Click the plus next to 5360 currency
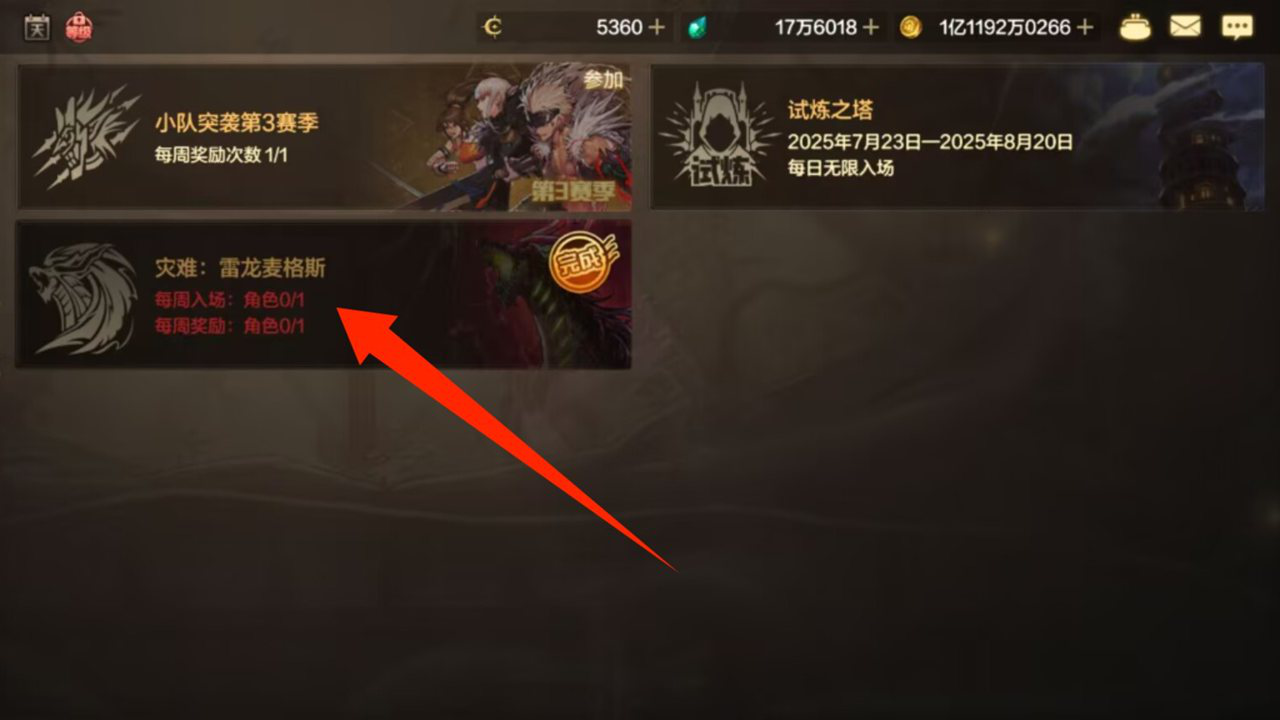Viewport: 1280px width, 720px height. click(657, 27)
